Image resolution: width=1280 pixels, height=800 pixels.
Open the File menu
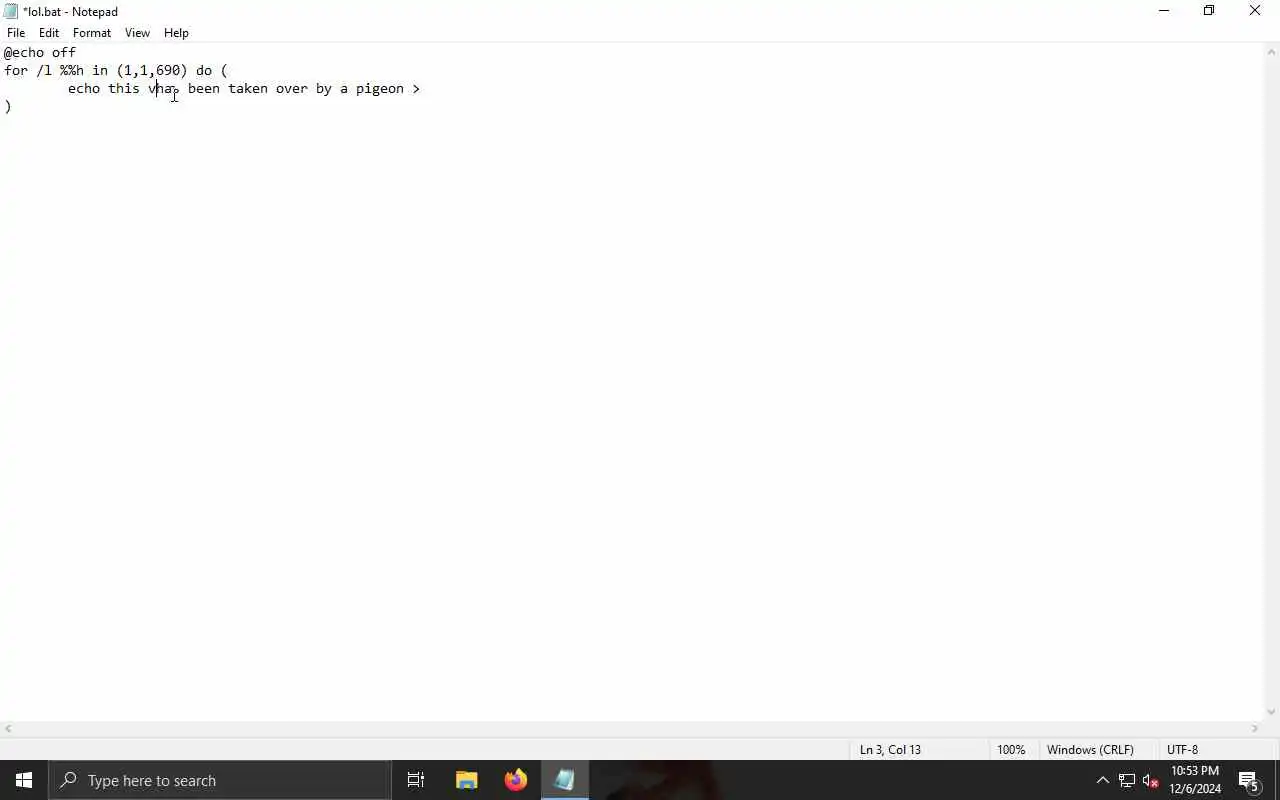16,33
